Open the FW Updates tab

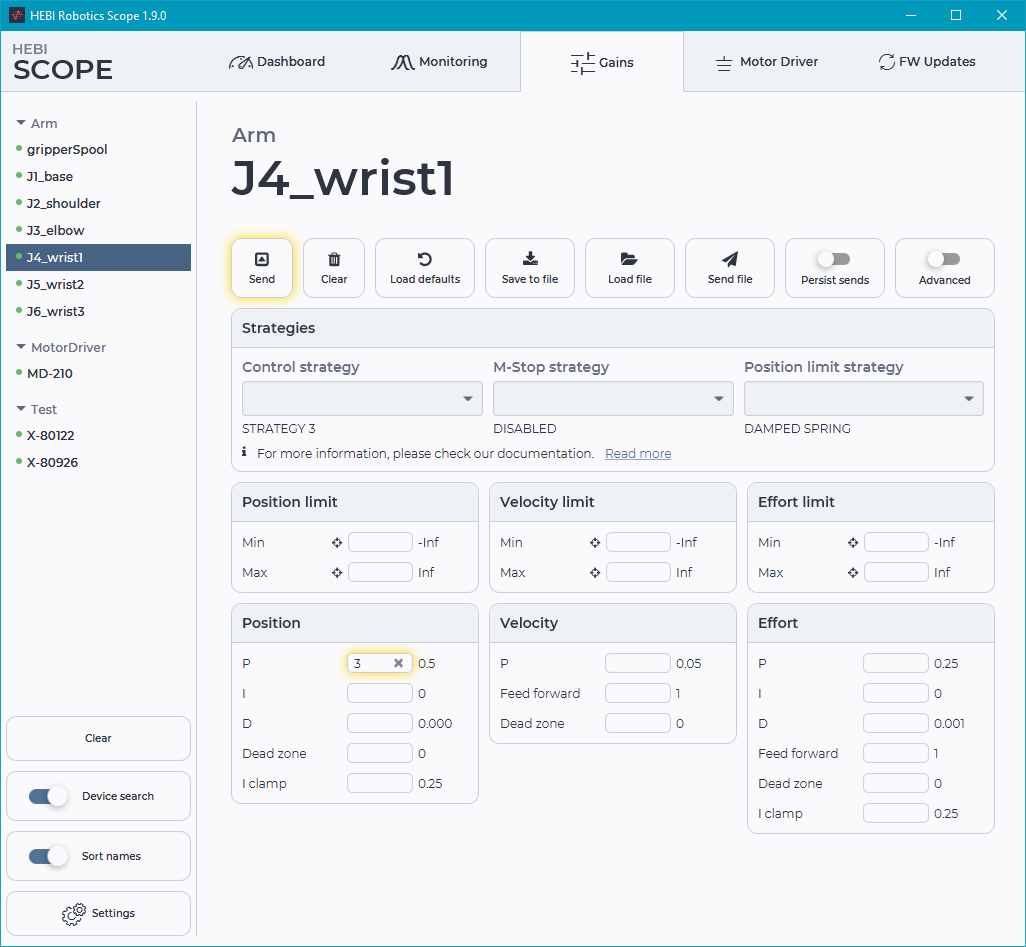click(x=926, y=62)
